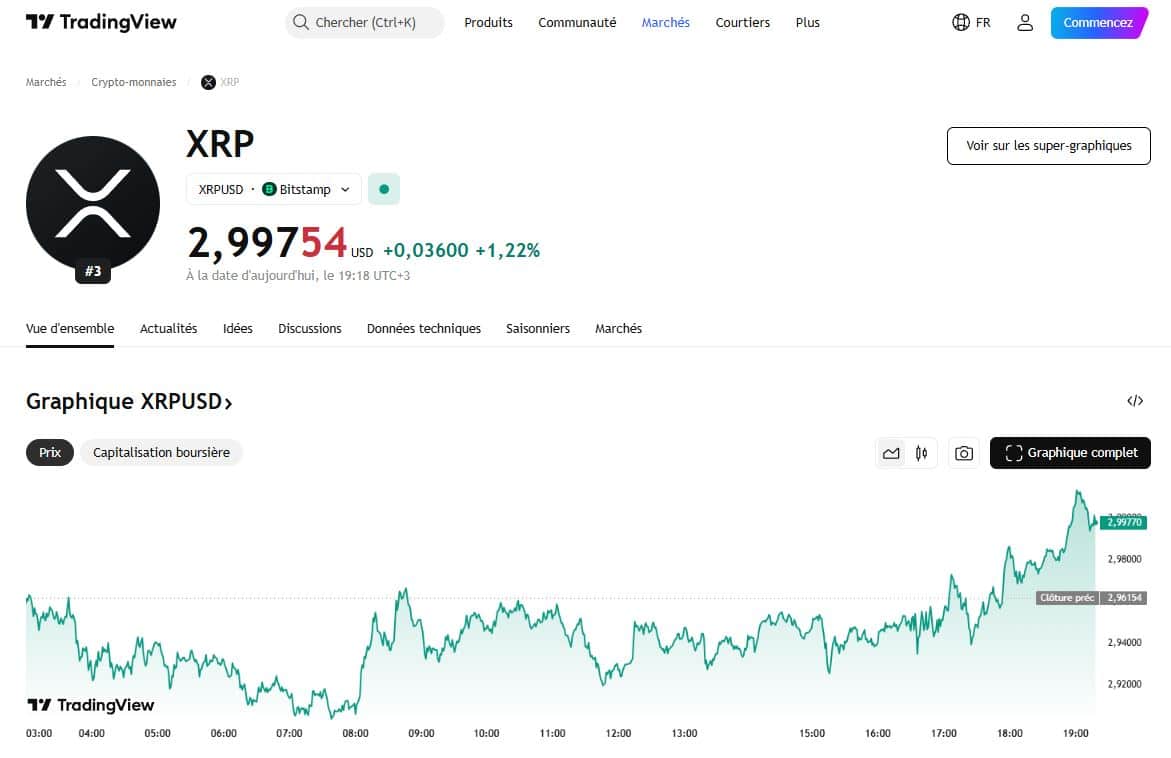
Task: Click the green market status dot
Action: (384, 189)
